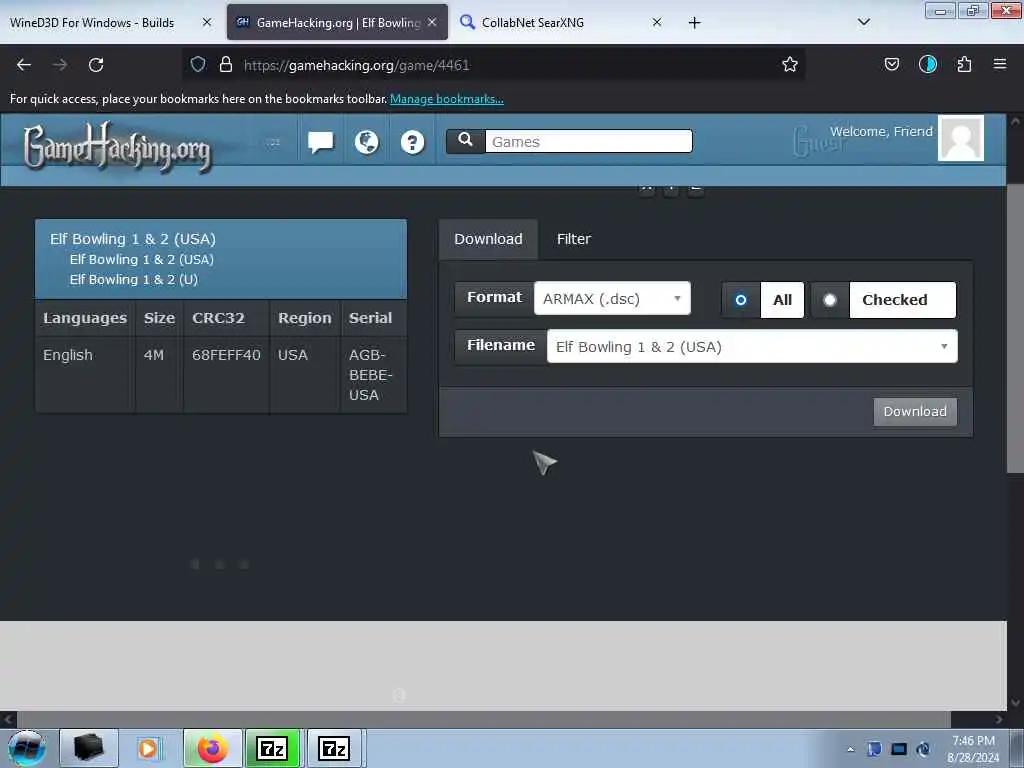The height and width of the screenshot is (768, 1024).
Task: Click the Size value 4M
Action: point(153,355)
